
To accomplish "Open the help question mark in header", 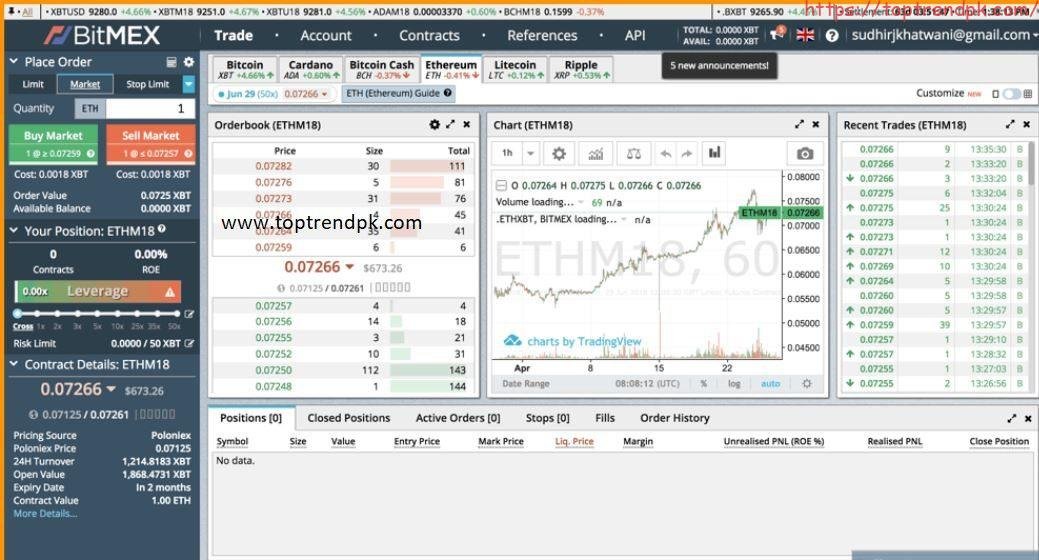I will click(x=832, y=36).
